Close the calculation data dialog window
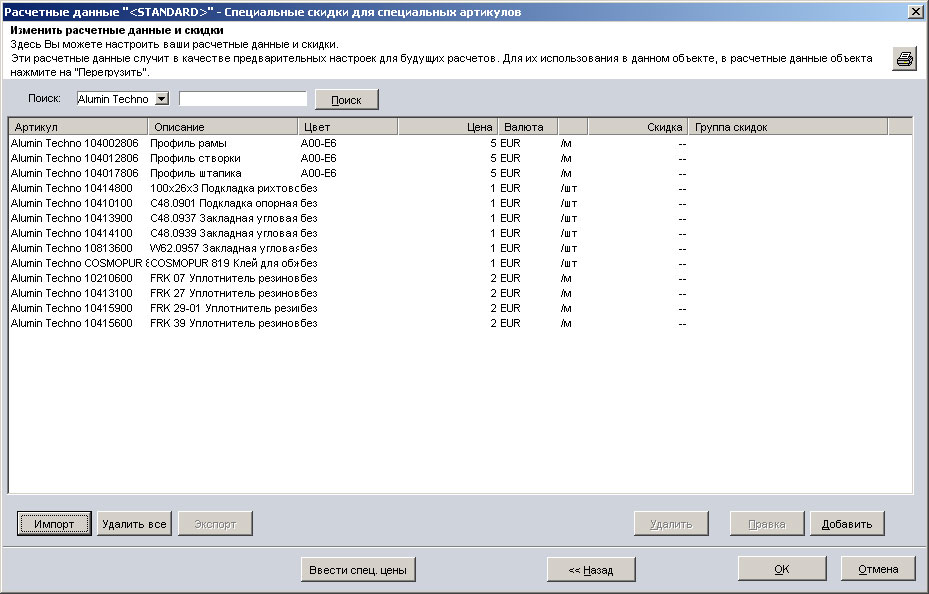The width and height of the screenshot is (929, 594). pos(915,11)
